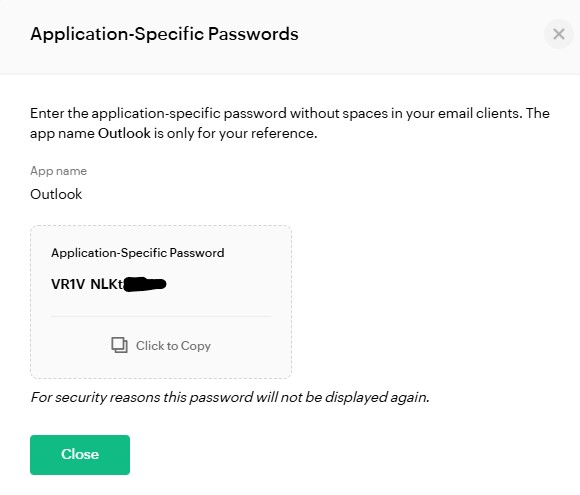
Task: Click the instruction text about email clients
Action: pos(290,123)
